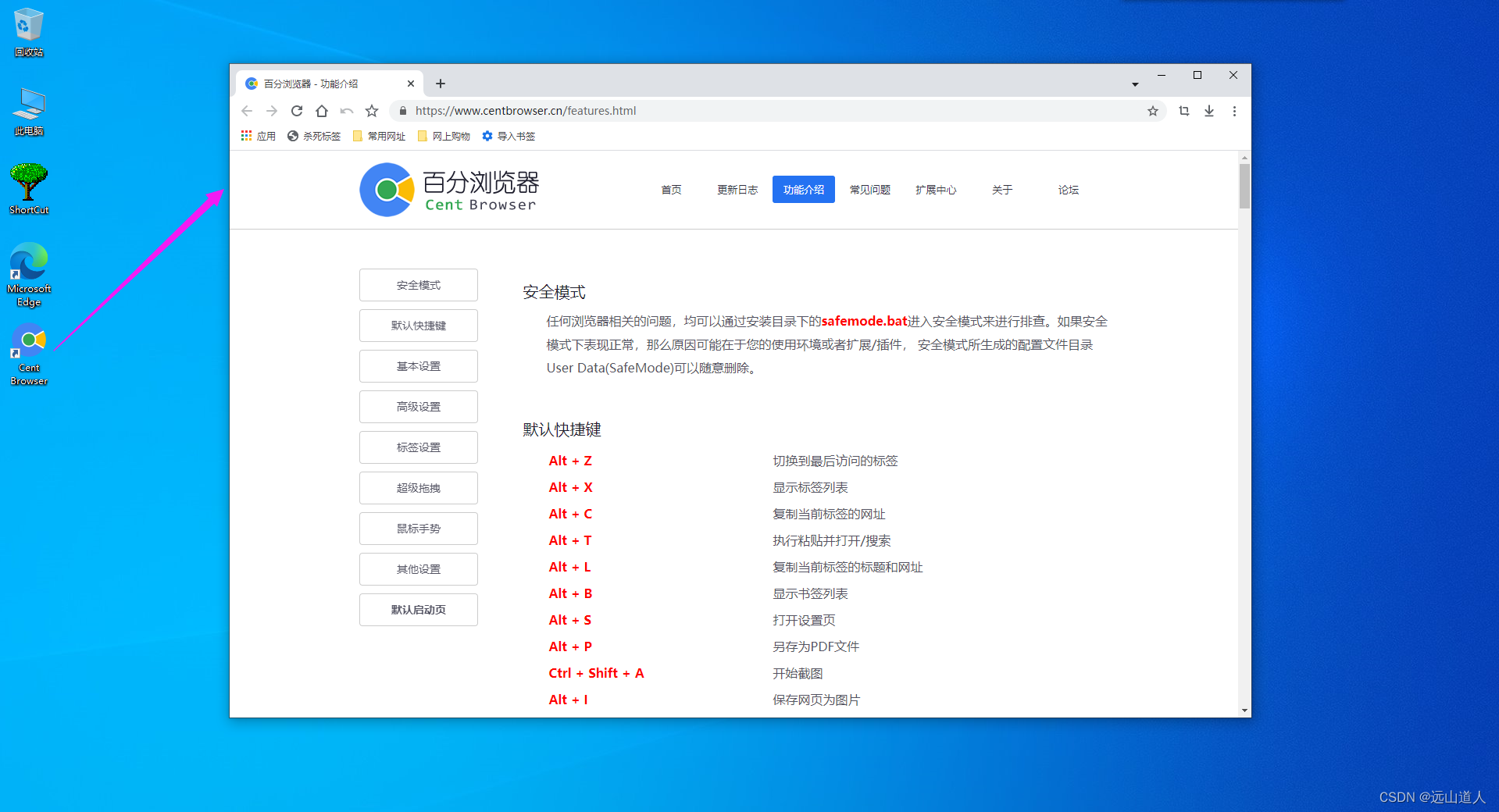Click the 默认快捷键 section heading
The image size is (1499, 812).
(x=562, y=429)
